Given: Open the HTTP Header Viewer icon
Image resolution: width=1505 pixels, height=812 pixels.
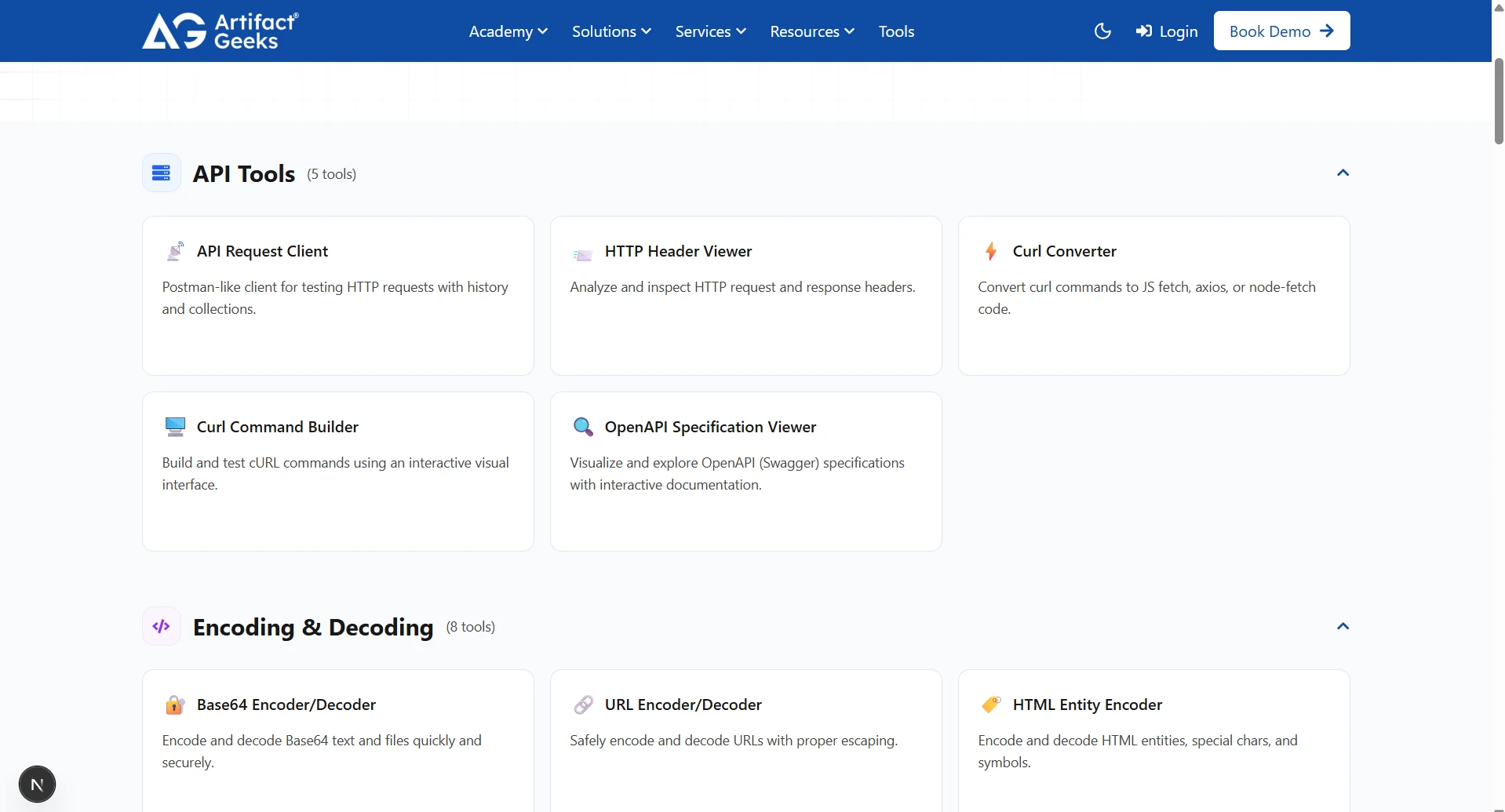Looking at the screenshot, I should (582, 251).
